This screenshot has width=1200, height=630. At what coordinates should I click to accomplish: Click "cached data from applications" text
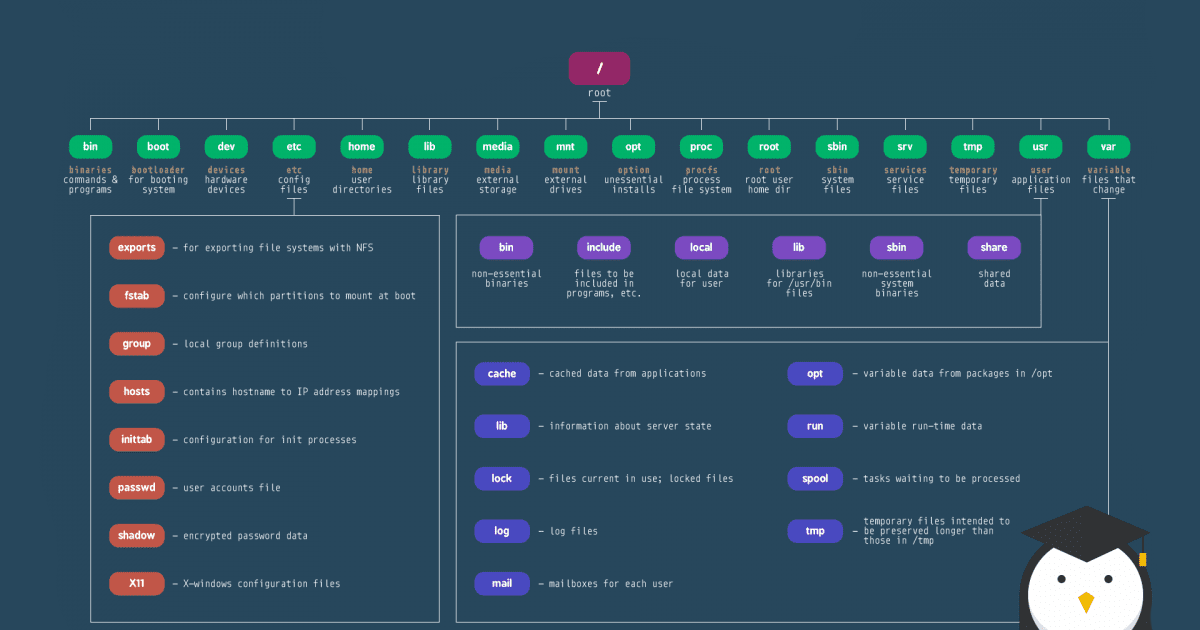pos(628,374)
